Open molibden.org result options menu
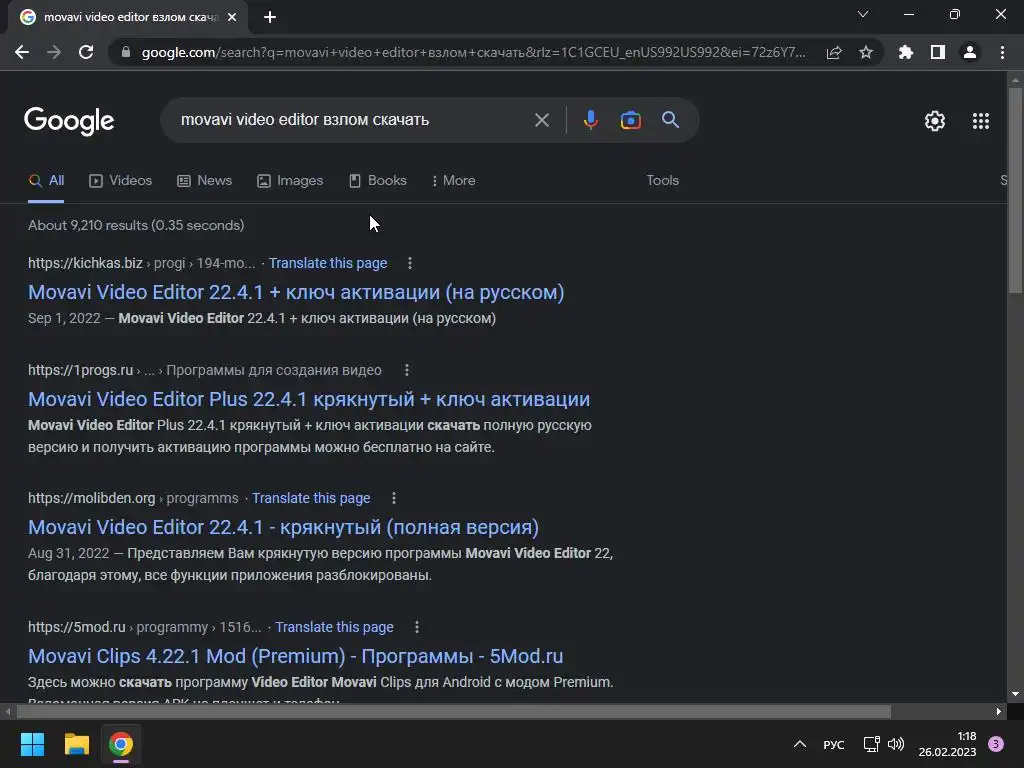Viewport: 1024px width, 768px height. 393,498
